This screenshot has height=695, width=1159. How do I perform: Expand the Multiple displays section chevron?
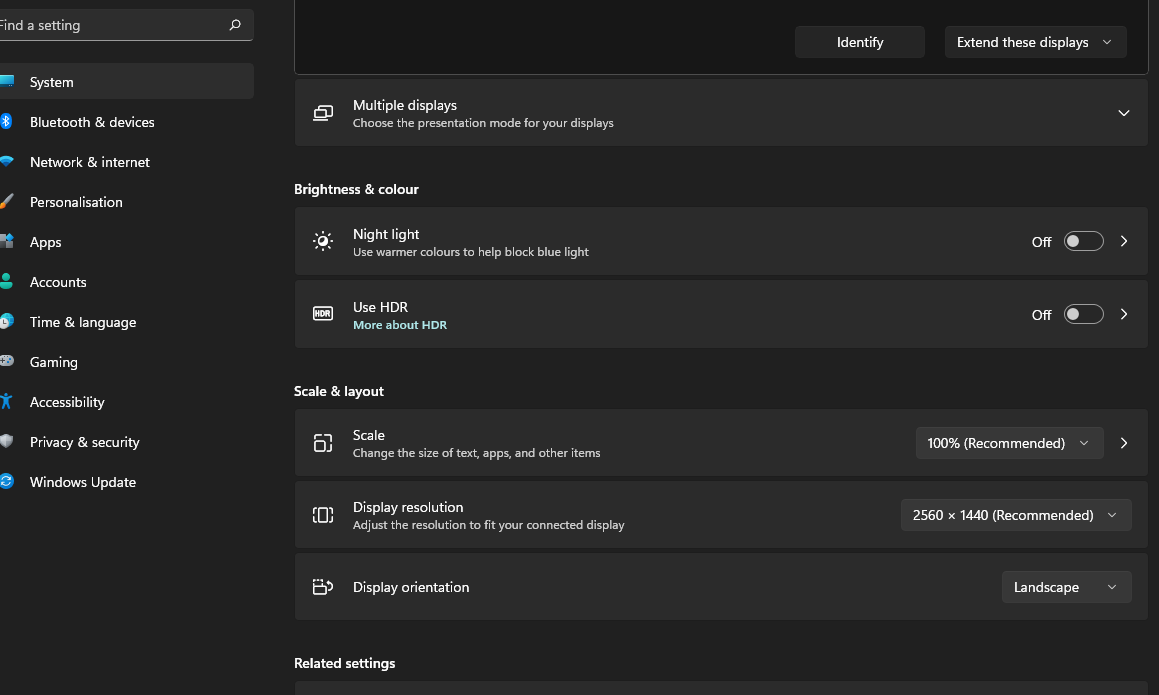click(1124, 113)
